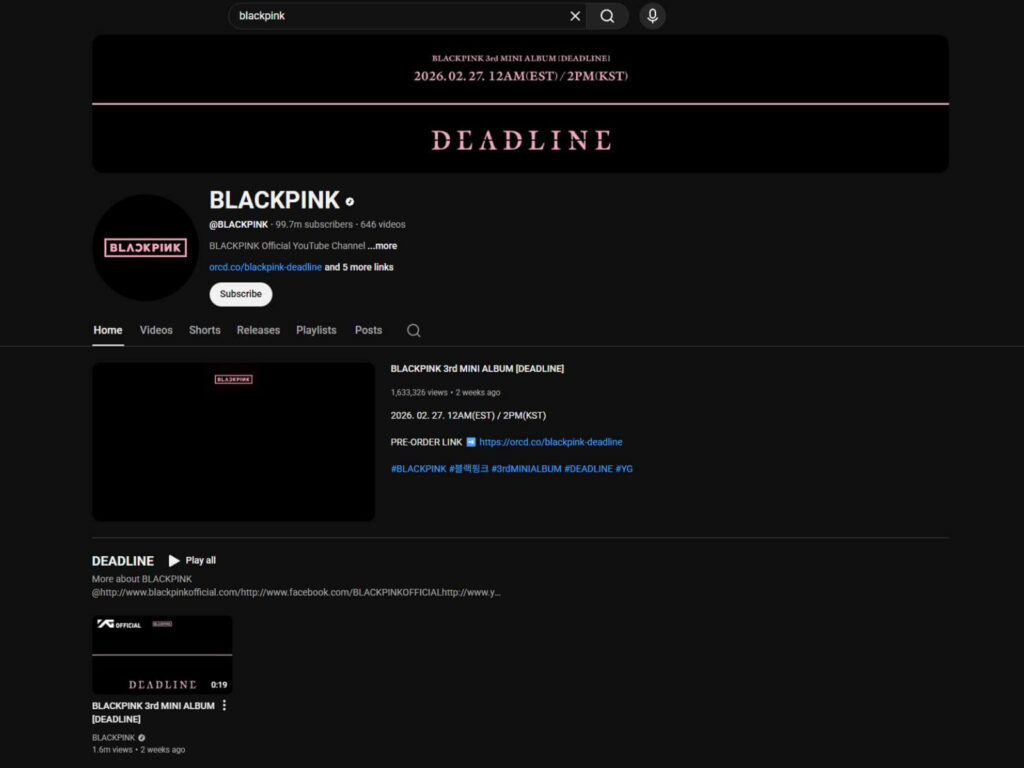This screenshot has width=1024, height=768.
Task: Switch to the Videos tab
Action: click(156, 330)
